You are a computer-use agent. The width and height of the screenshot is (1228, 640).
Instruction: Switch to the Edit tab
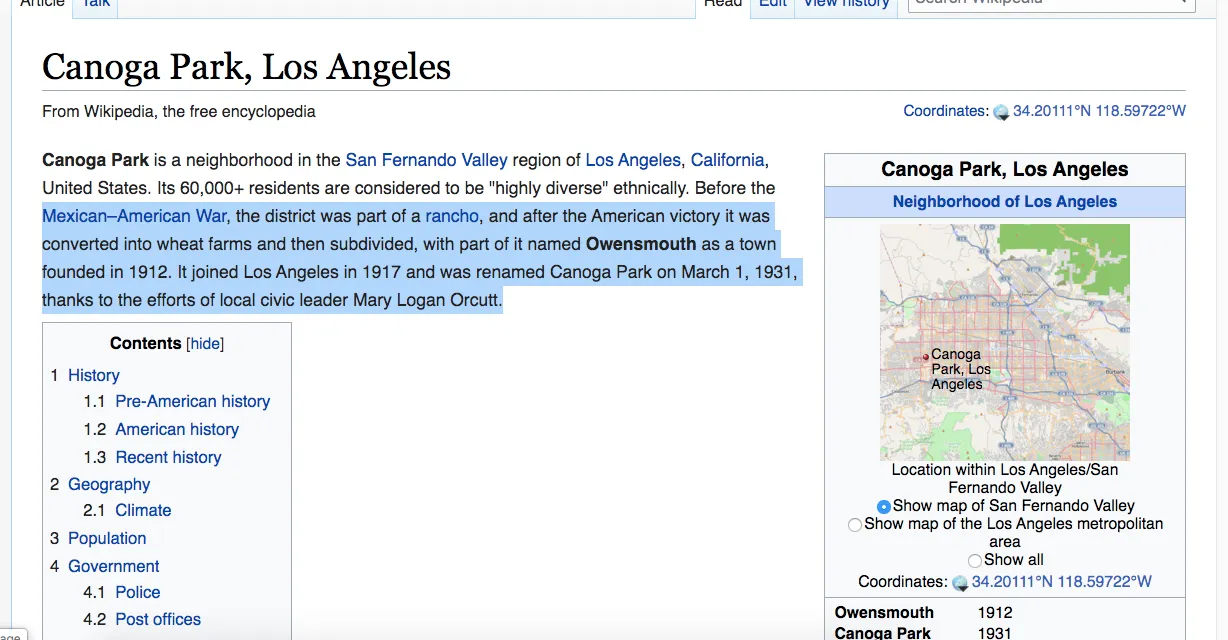(773, 4)
